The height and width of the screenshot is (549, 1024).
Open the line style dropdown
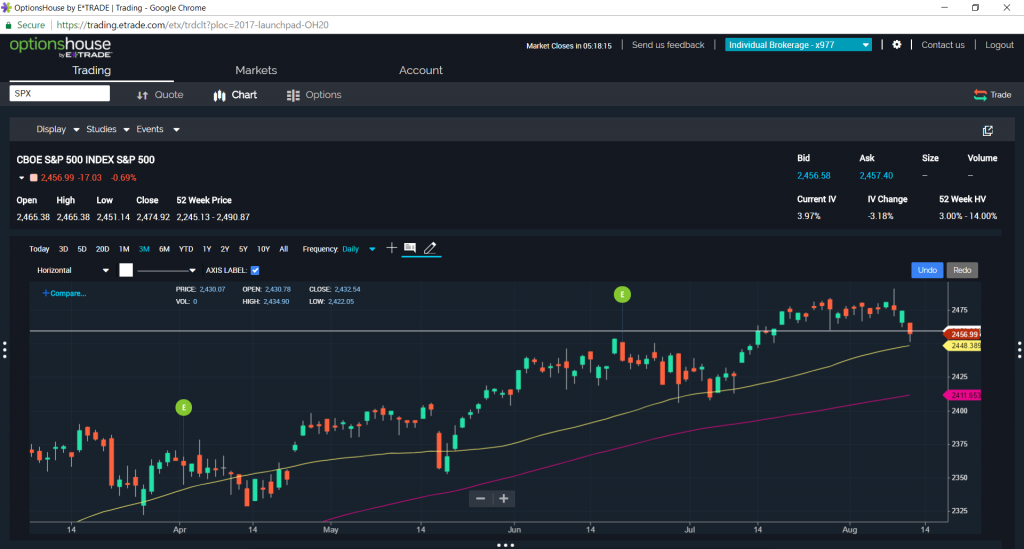click(x=167, y=270)
